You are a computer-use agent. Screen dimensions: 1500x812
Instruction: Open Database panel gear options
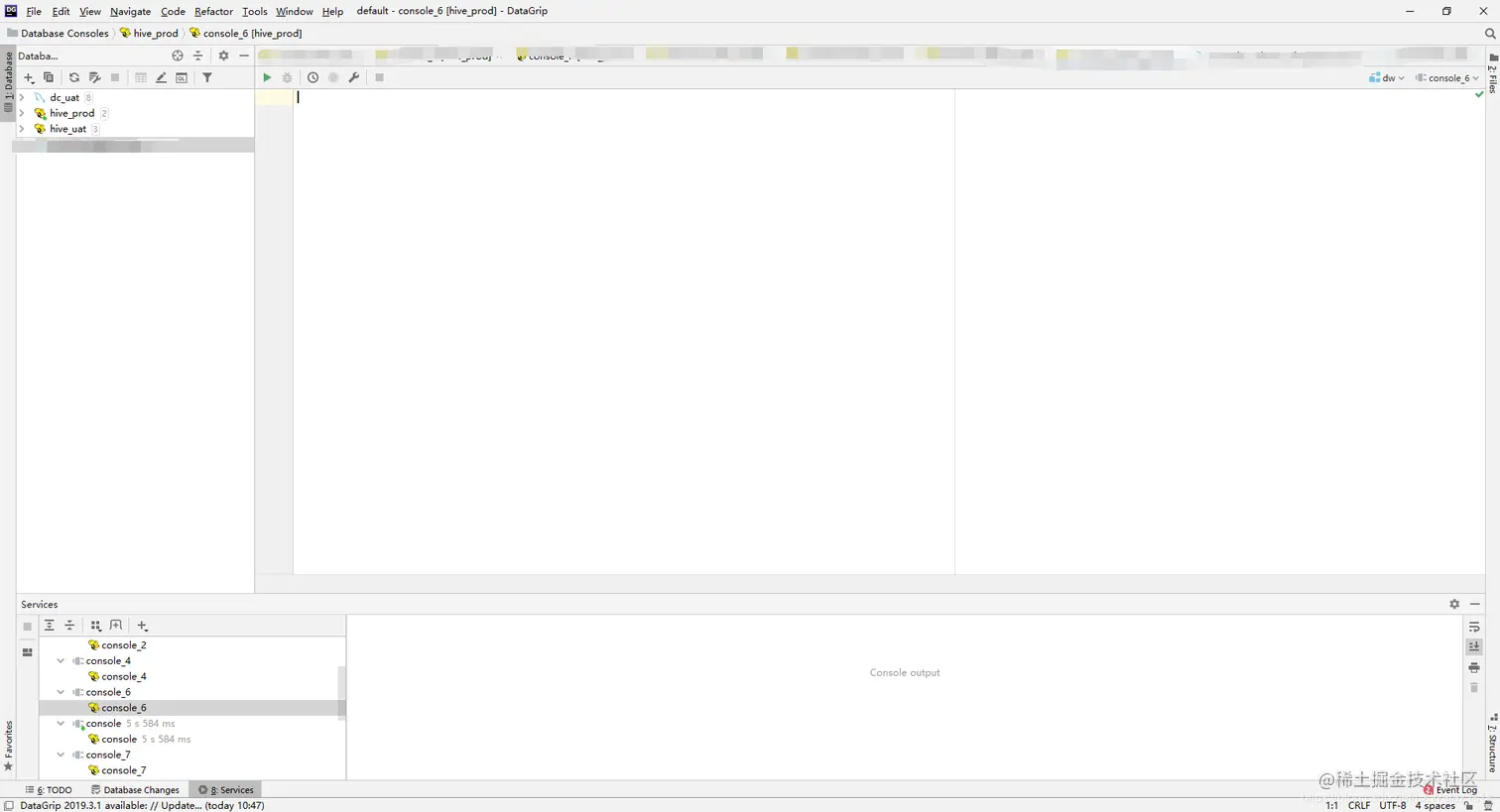223,56
